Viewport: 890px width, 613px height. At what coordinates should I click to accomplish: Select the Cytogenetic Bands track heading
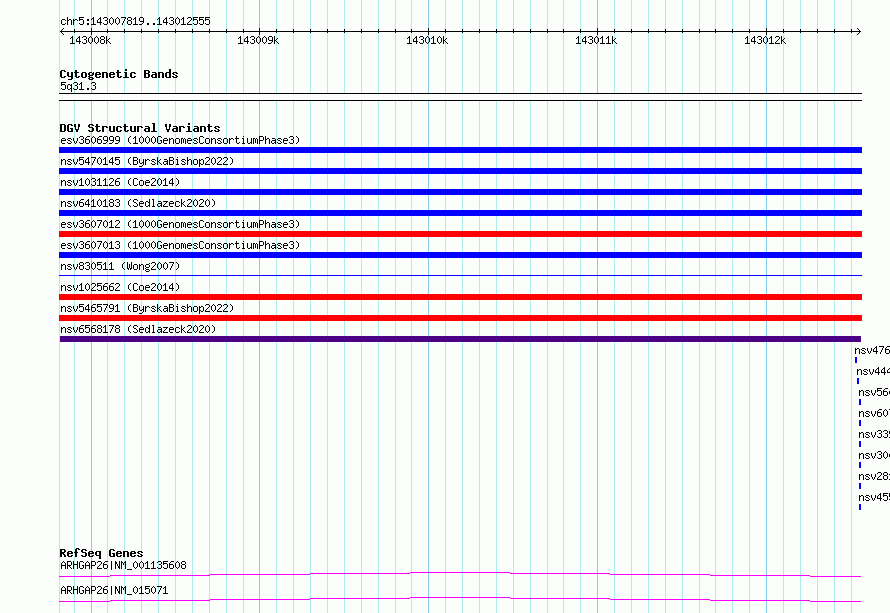pos(119,74)
